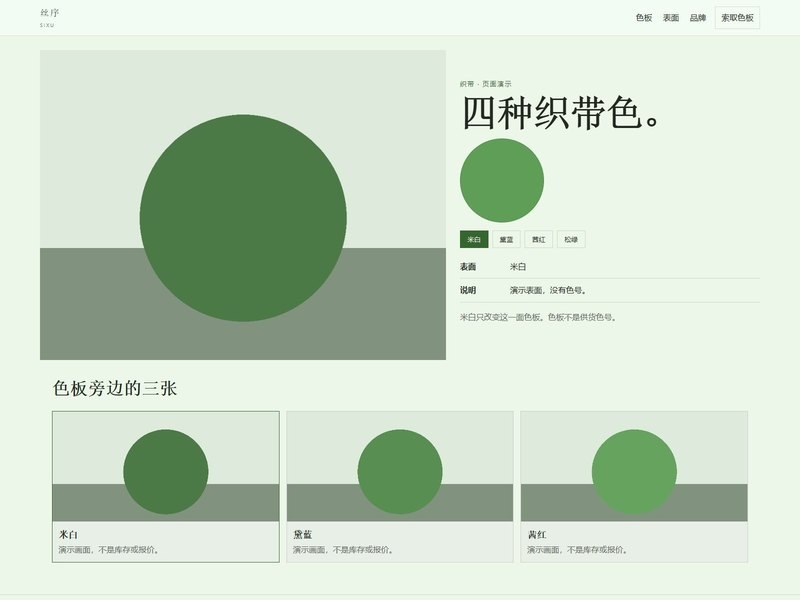Click the 织带 · 页面演示 eyebrow text
This screenshot has width=800, height=600.
tap(485, 84)
